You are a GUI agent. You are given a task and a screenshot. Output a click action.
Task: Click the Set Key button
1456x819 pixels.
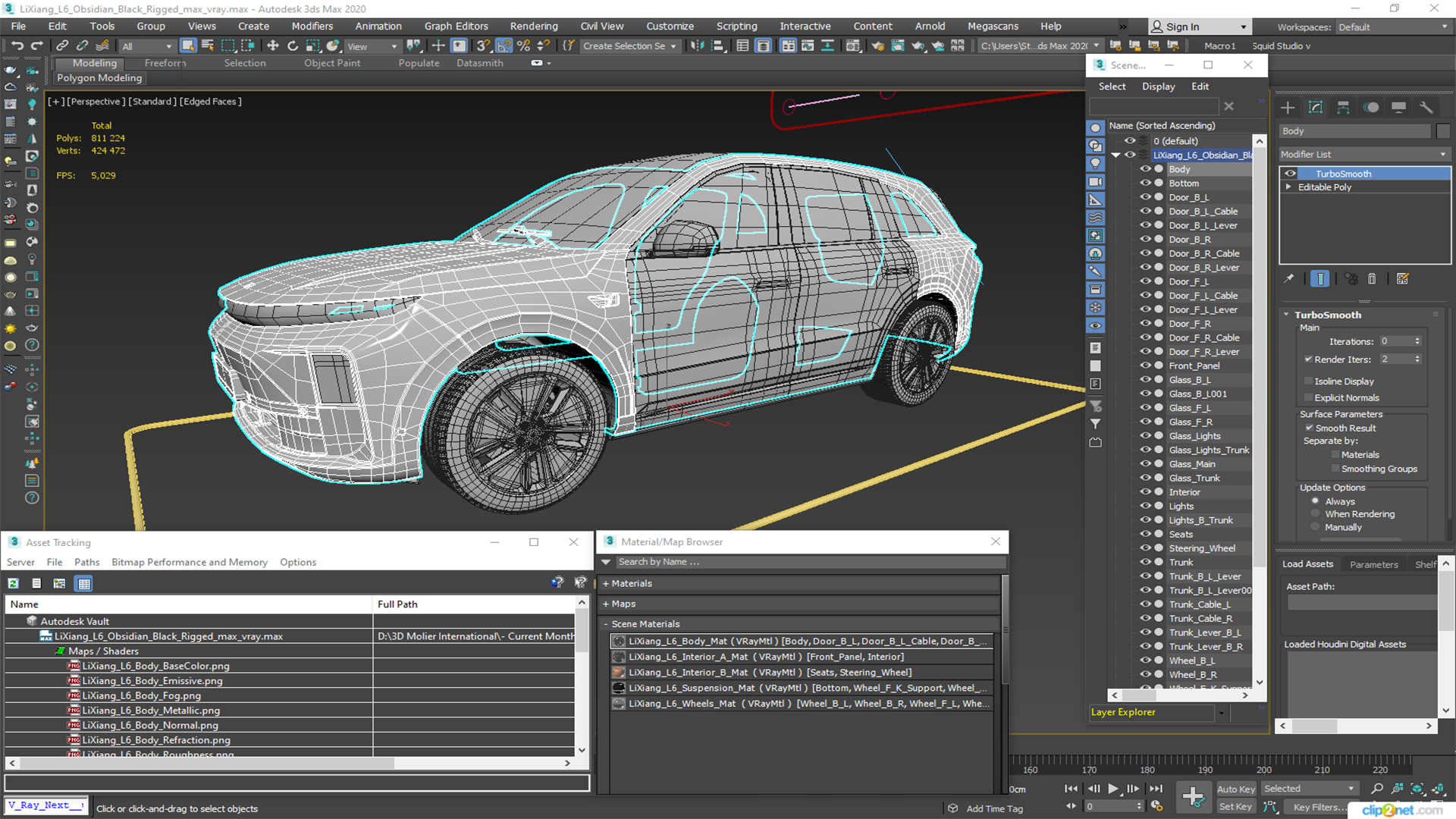(x=1236, y=807)
